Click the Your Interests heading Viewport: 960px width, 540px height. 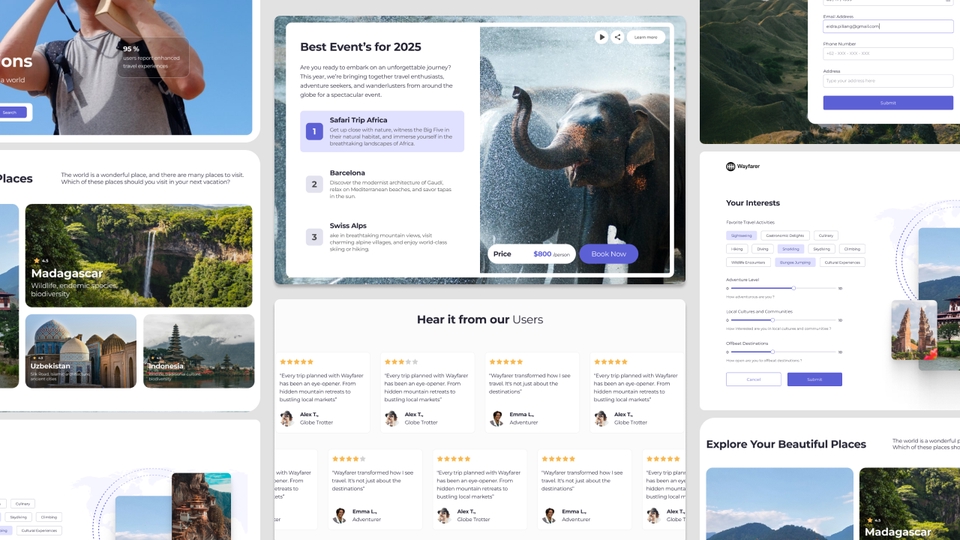click(753, 203)
